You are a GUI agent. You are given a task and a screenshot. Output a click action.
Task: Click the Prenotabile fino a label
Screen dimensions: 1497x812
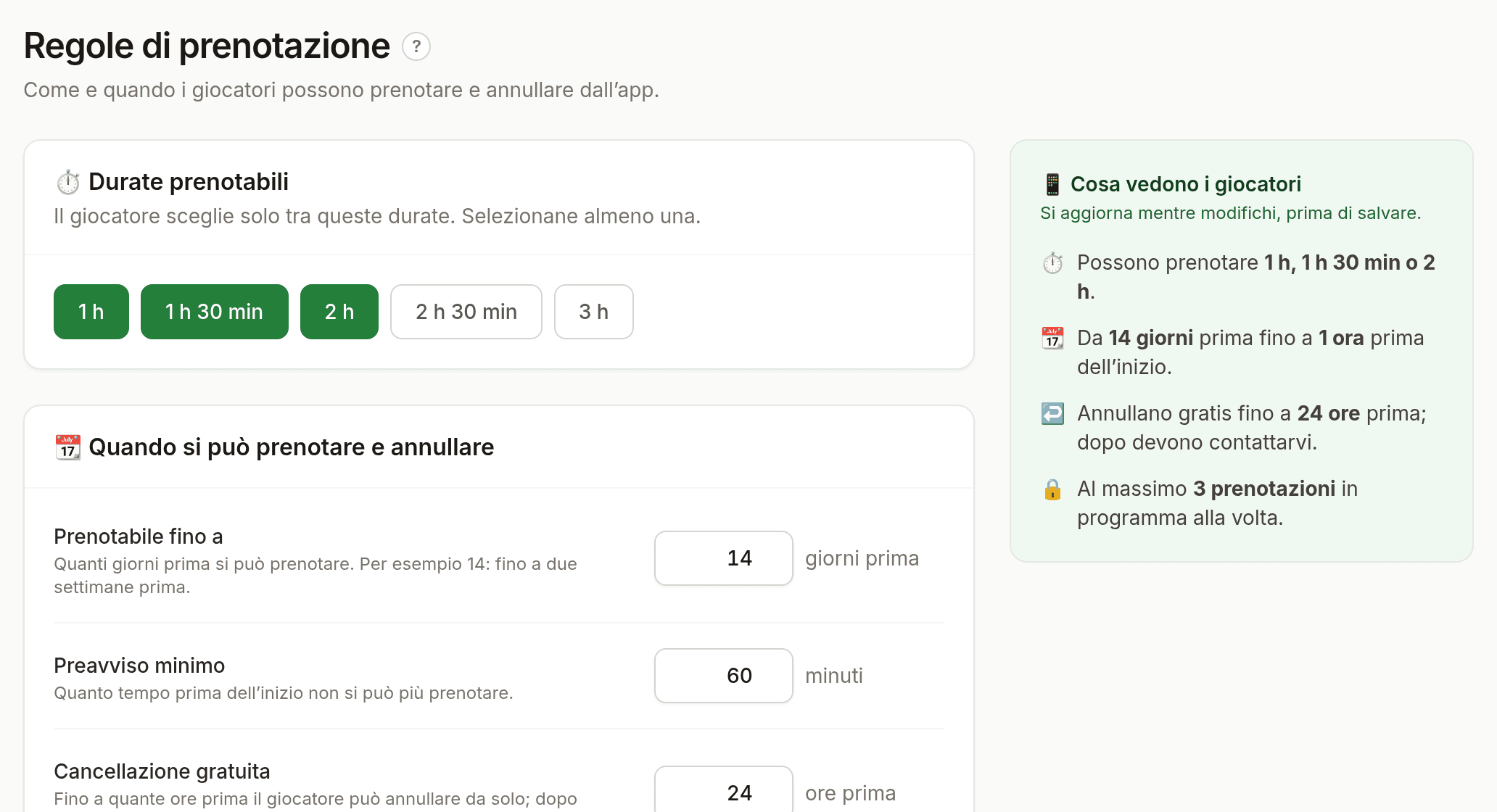click(x=139, y=536)
